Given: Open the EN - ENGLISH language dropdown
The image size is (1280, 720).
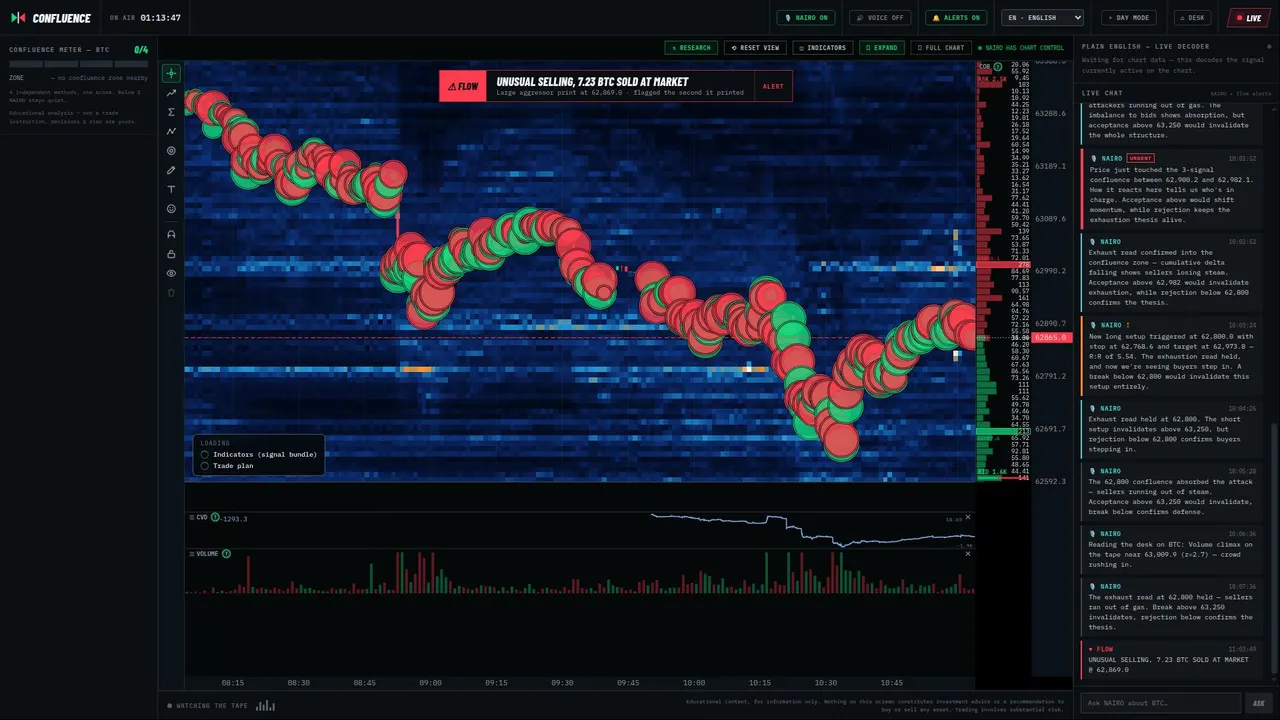Looking at the screenshot, I should pos(1043,18).
